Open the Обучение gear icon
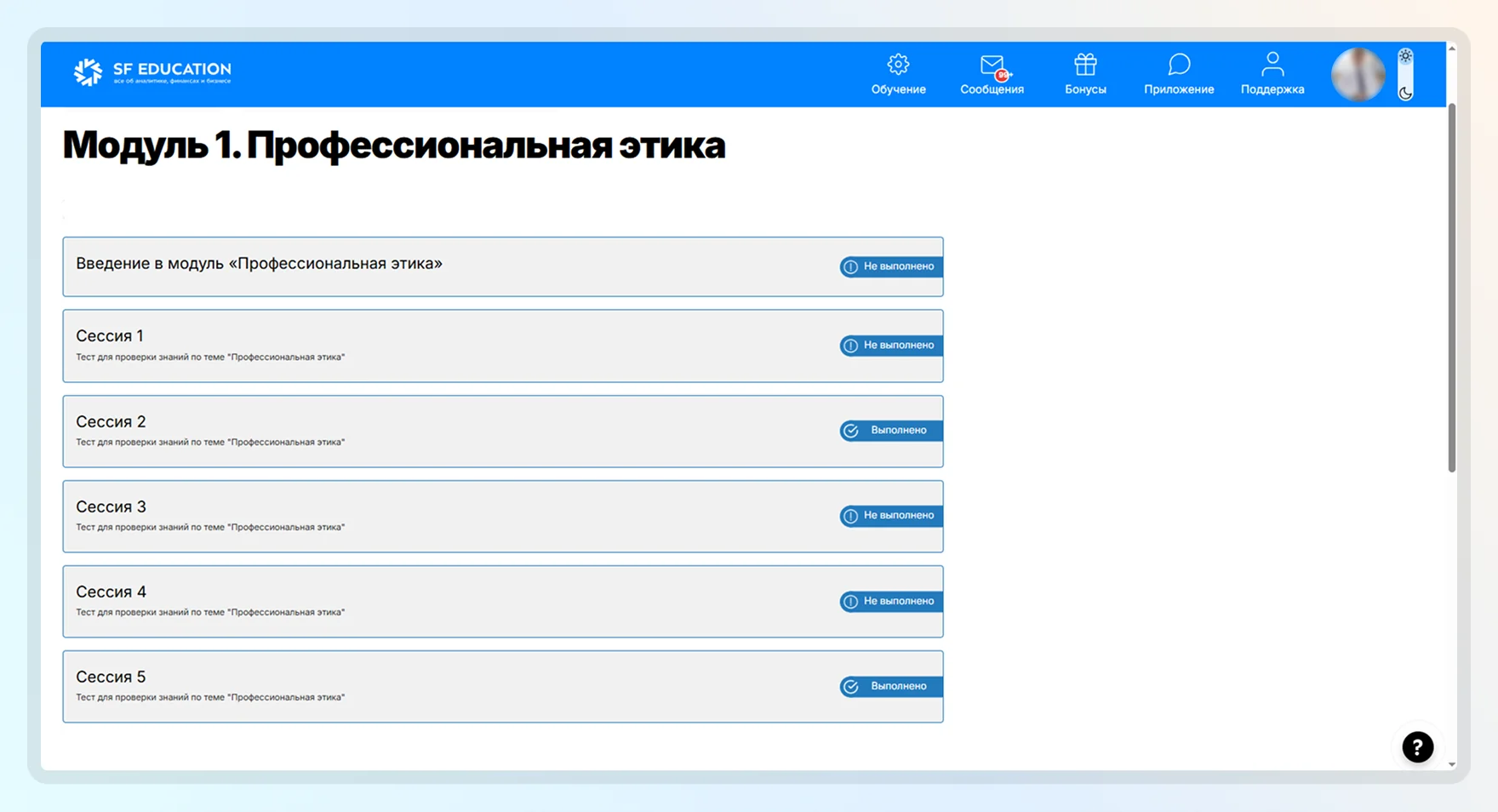 (x=898, y=65)
